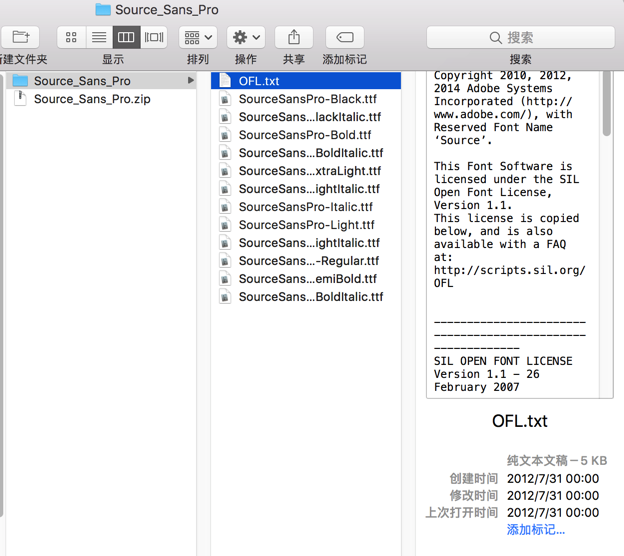The image size is (624, 556).
Task: Select SourceSansPro-Light.ttf
Action: tap(306, 225)
